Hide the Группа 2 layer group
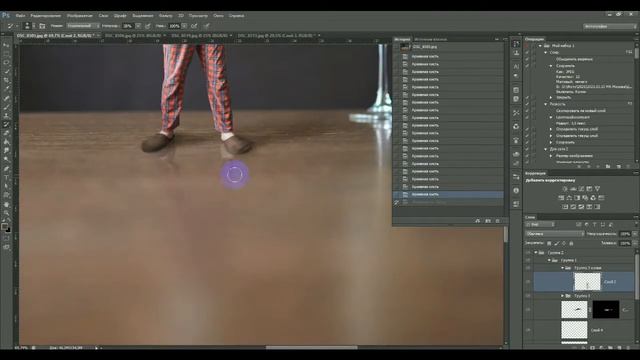This screenshot has height=360, width=640. [x=528, y=253]
